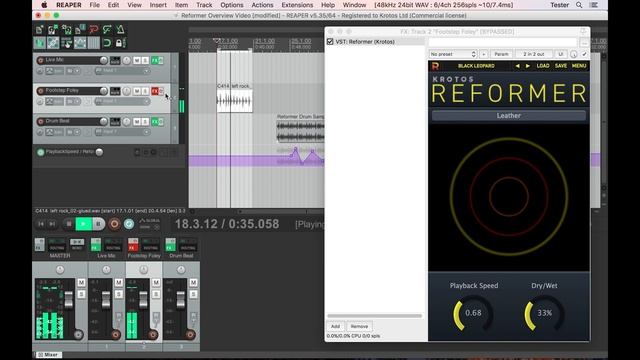The width and height of the screenshot is (640, 360).
Task: Click the Param button
Action: [501, 54]
